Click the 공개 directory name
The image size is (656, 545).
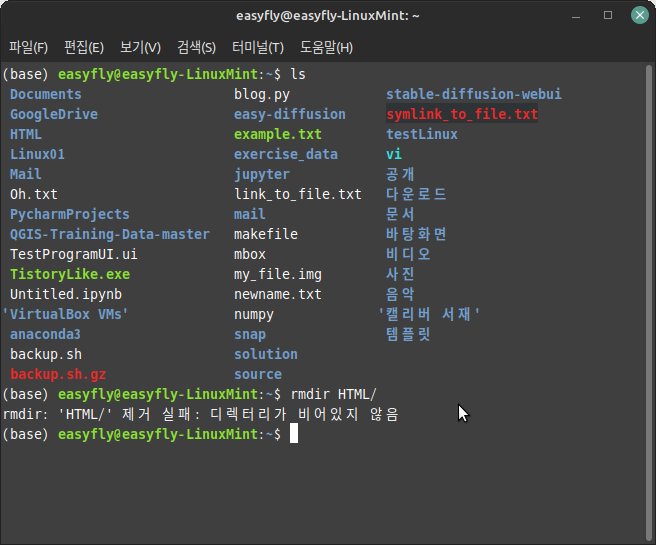tap(400, 174)
